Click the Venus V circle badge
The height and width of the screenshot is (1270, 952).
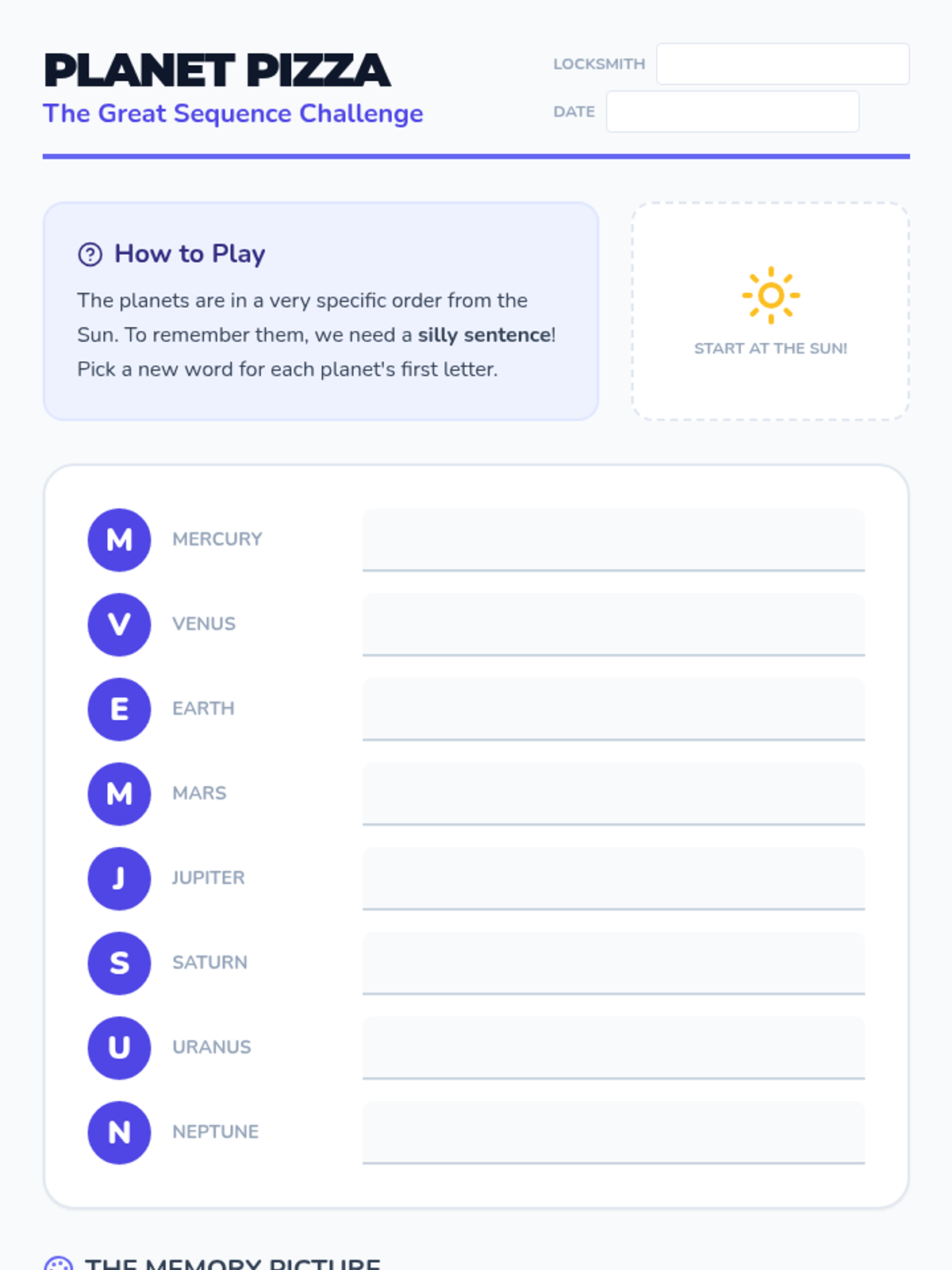[x=119, y=625]
